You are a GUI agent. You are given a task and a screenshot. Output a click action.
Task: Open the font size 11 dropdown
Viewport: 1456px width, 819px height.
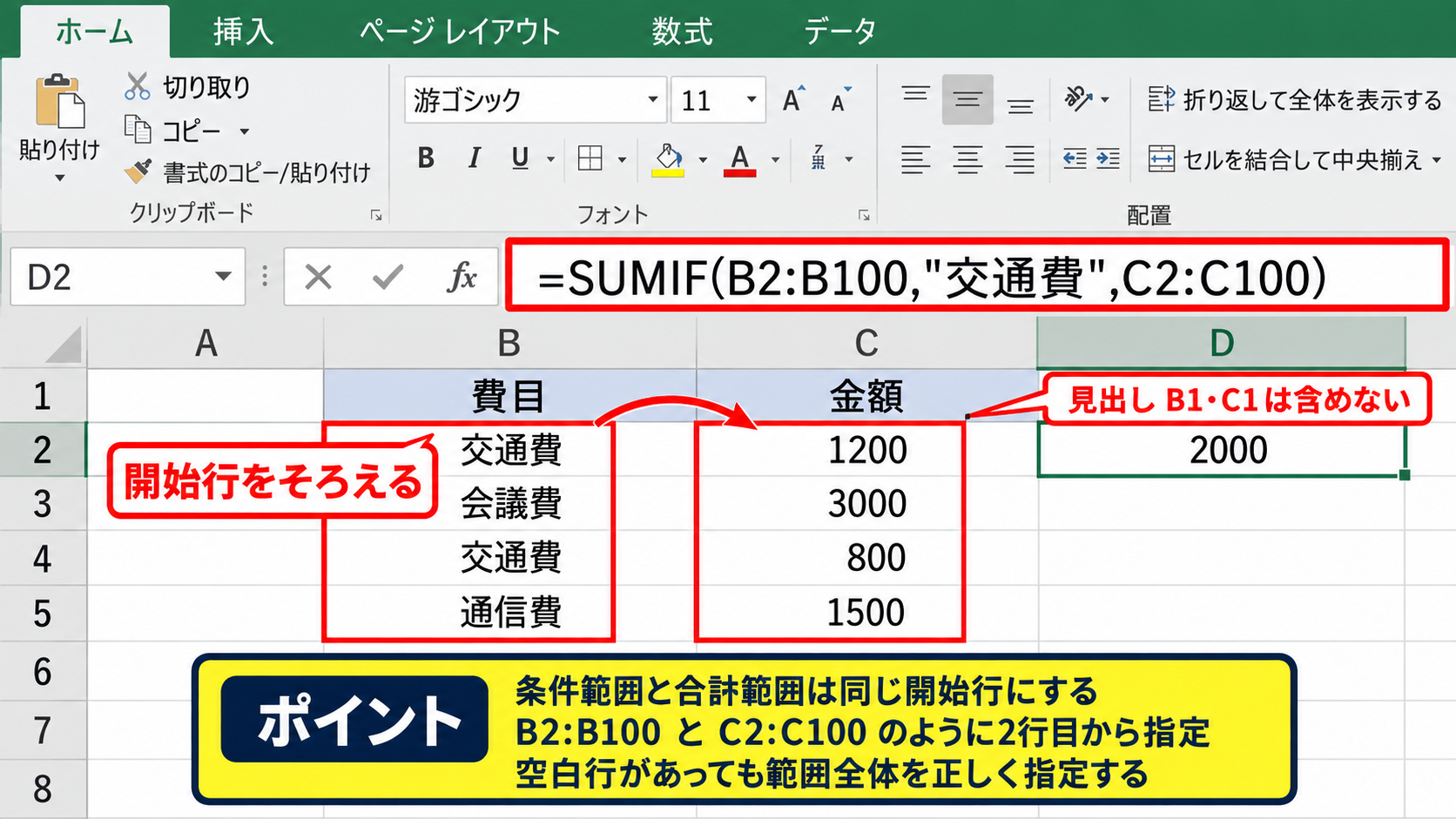751,99
